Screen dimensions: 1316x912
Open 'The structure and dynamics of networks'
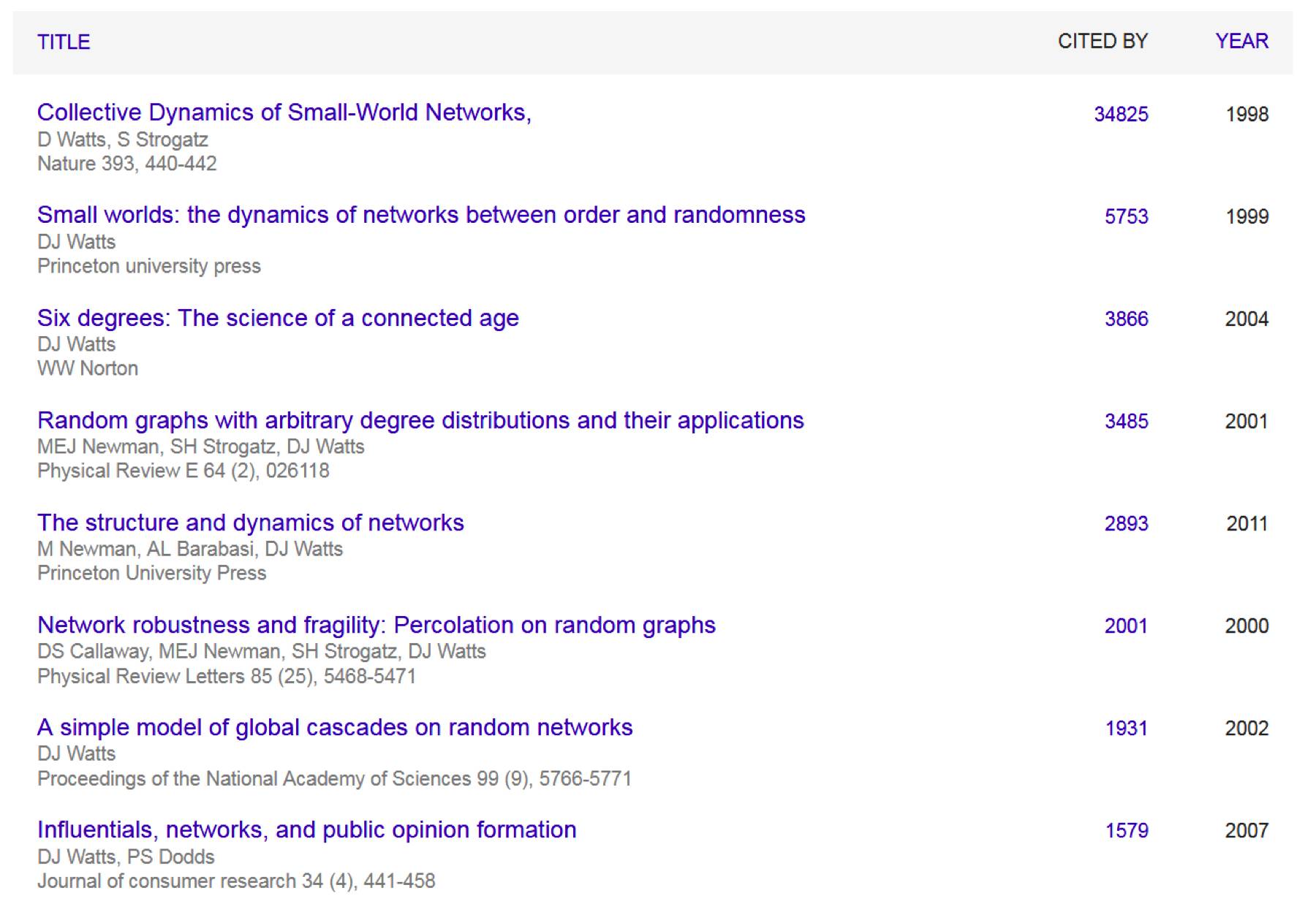click(250, 522)
